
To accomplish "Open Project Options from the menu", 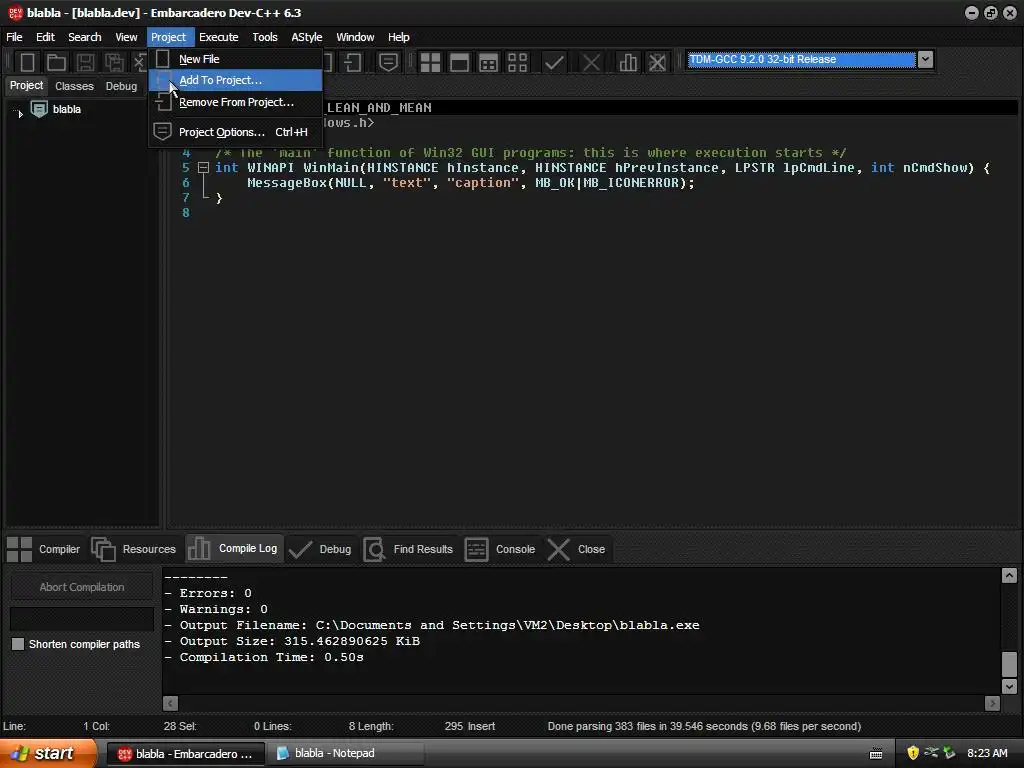I will click(235, 132).
